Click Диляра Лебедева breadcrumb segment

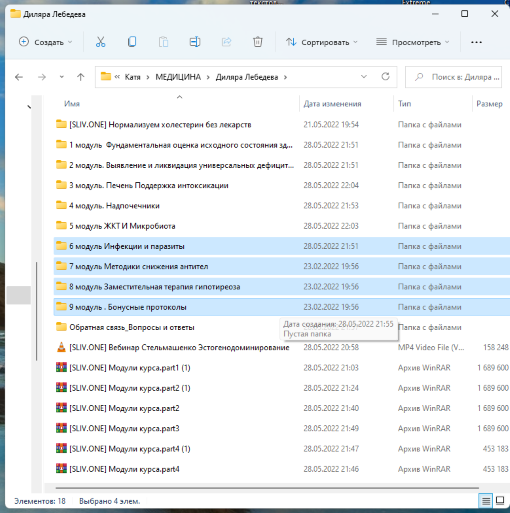pos(247,77)
